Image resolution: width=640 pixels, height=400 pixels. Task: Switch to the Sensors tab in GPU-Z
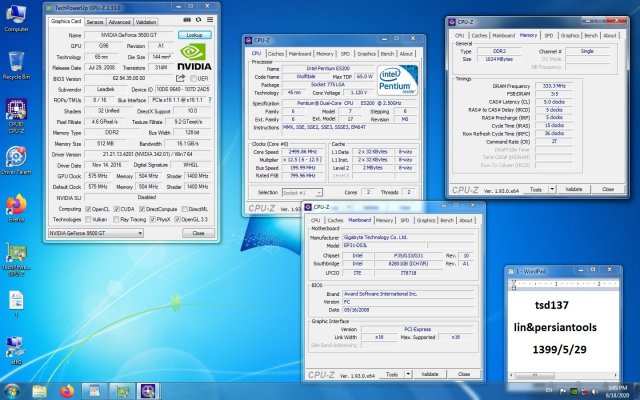[95, 20]
